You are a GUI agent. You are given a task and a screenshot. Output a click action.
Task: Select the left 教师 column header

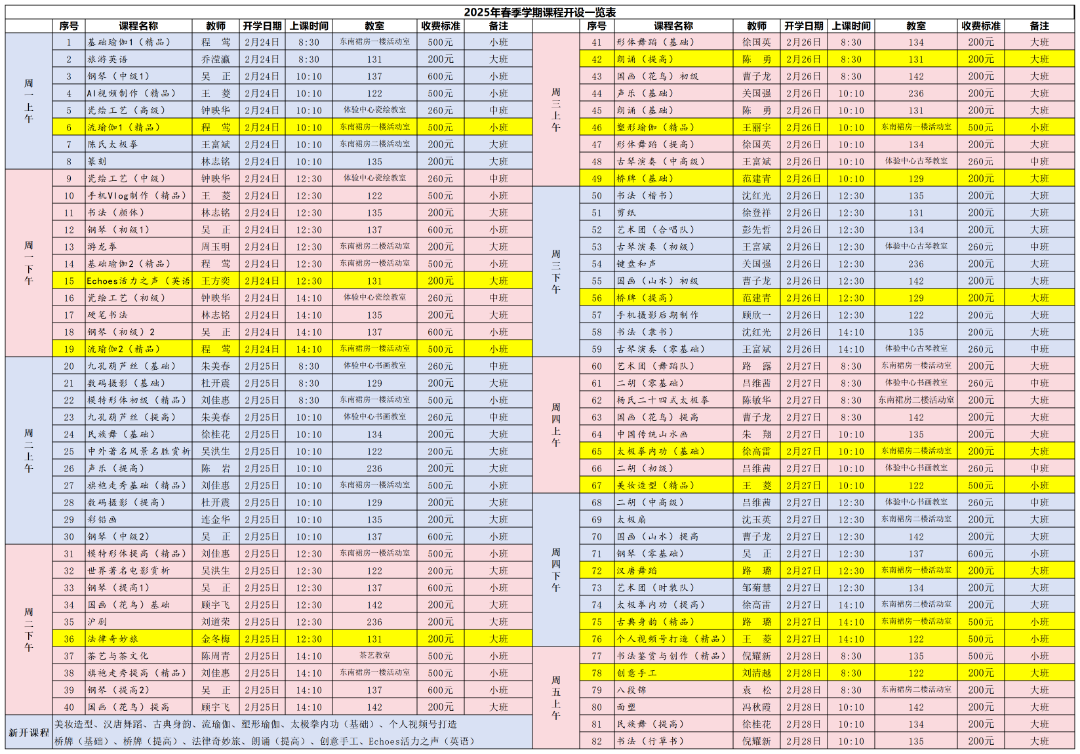click(x=216, y=25)
